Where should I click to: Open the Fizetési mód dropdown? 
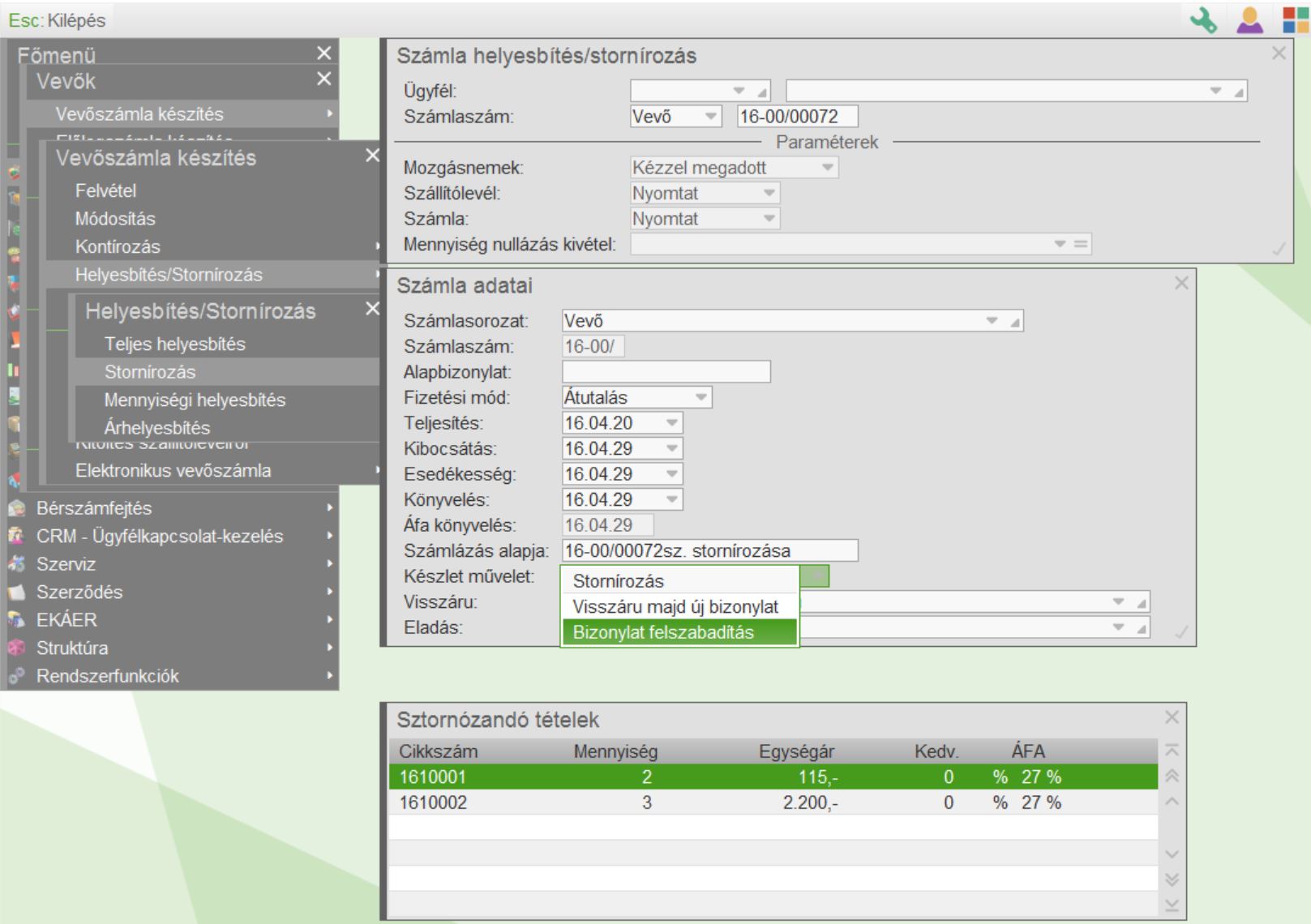[x=701, y=398]
